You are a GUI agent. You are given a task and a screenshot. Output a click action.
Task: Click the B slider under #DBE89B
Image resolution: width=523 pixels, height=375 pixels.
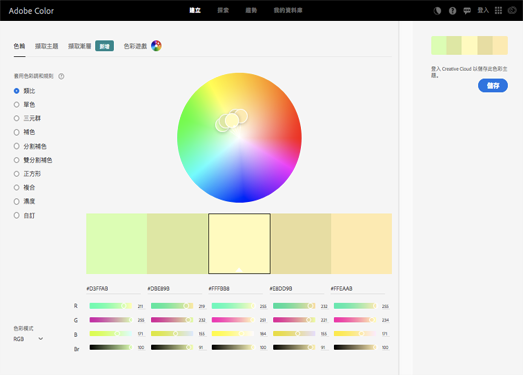pyautogui.click(x=172, y=333)
